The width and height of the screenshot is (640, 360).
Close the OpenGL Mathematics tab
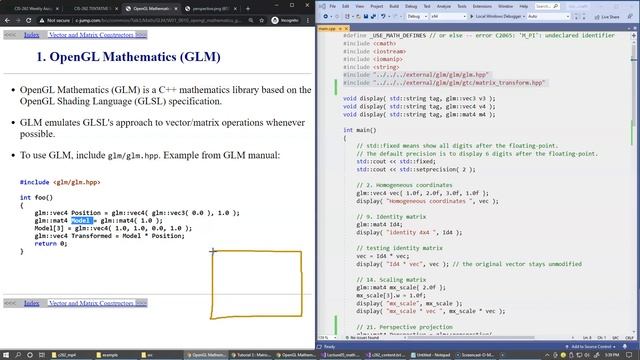pos(176,8)
